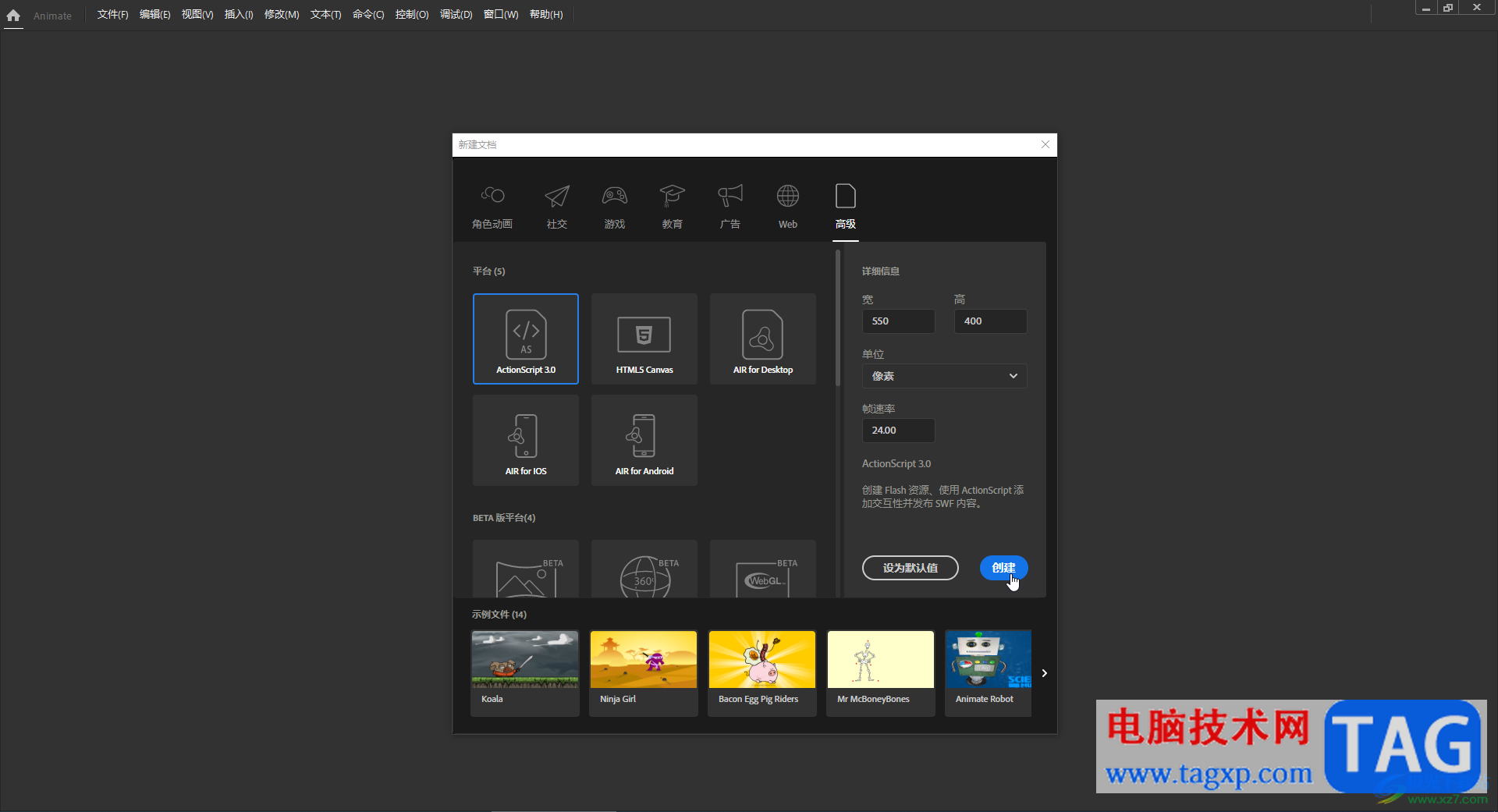Select the 教育 graduation cap icon
Screen dimensions: 1498x812
pyautogui.click(x=673, y=195)
